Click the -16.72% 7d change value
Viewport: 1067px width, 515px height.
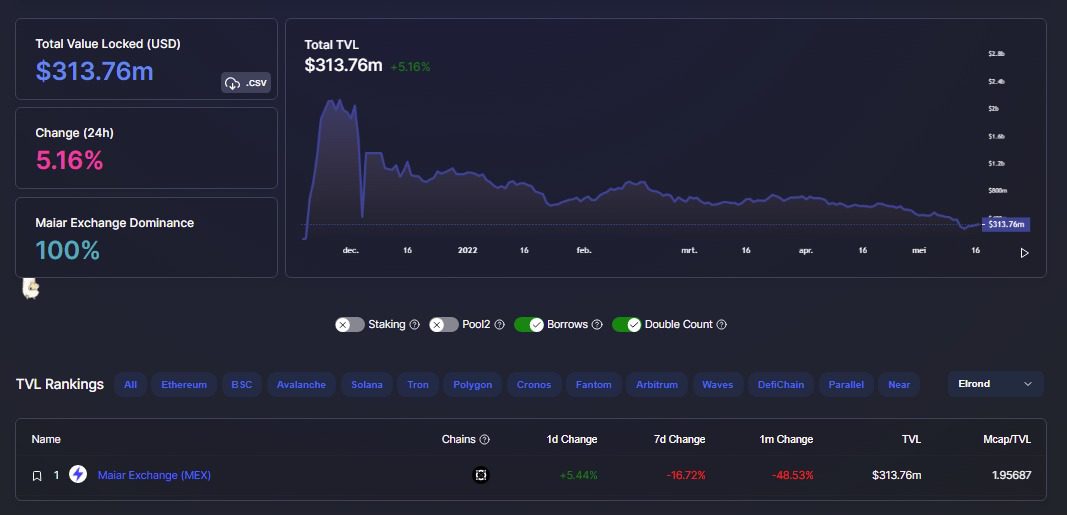[686, 476]
